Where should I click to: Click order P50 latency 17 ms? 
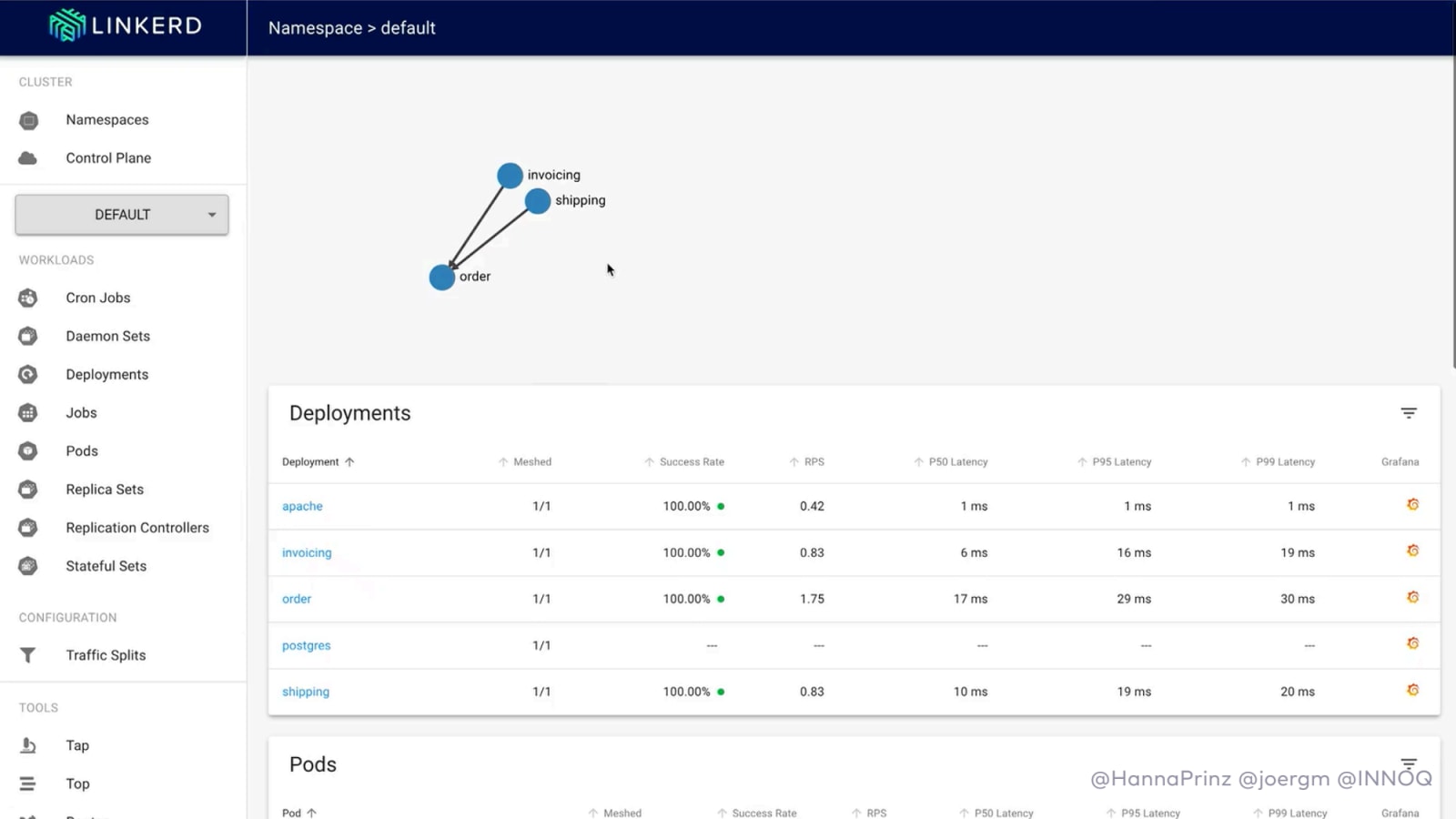click(x=970, y=599)
